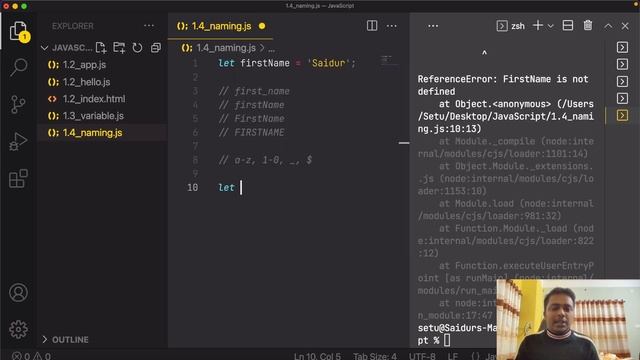The image size is (640, 360).
Task: Open editor more actions ellipsis
Action: pos(391,26)
